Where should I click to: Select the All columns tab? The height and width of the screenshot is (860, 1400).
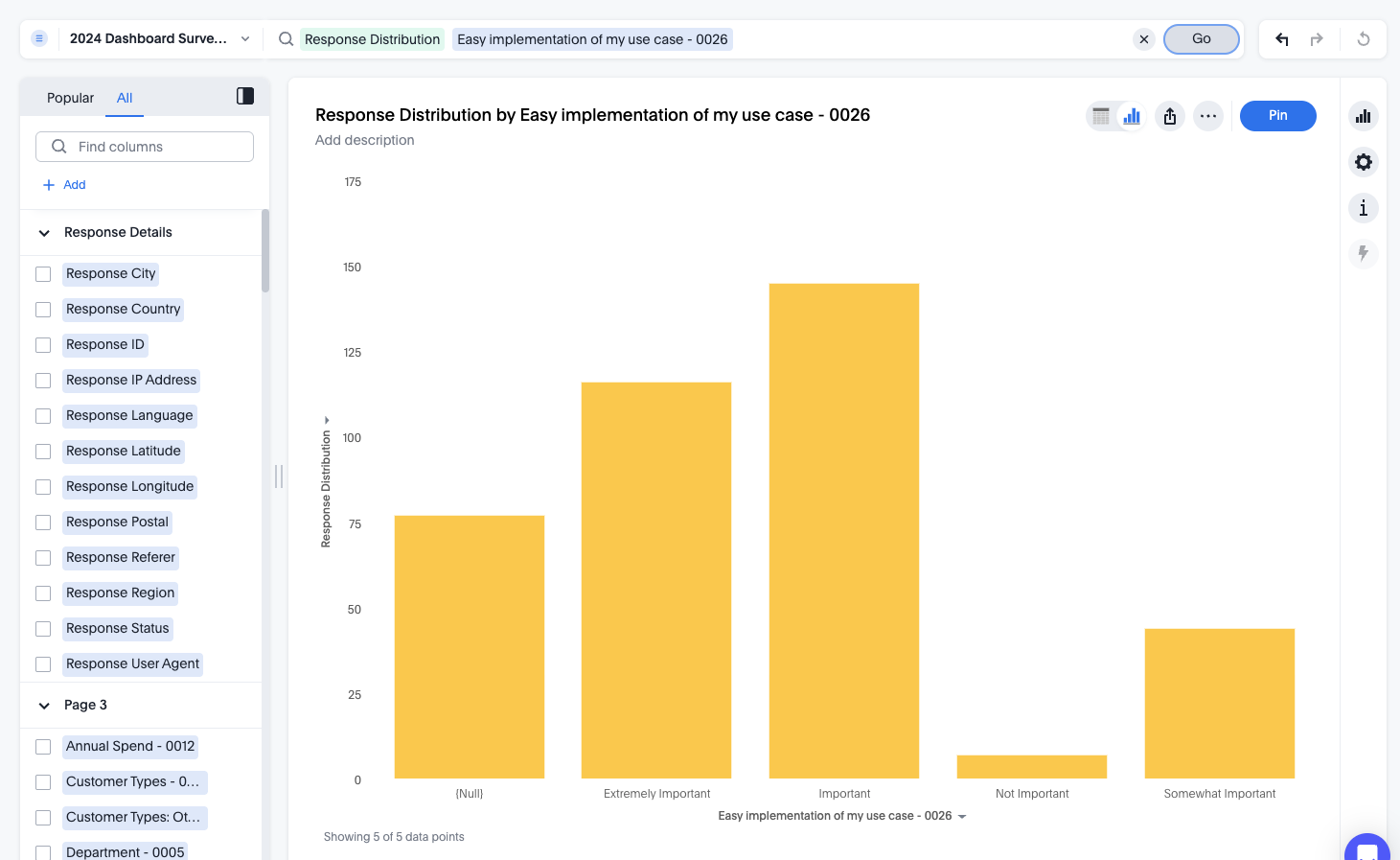pos(125,98)
